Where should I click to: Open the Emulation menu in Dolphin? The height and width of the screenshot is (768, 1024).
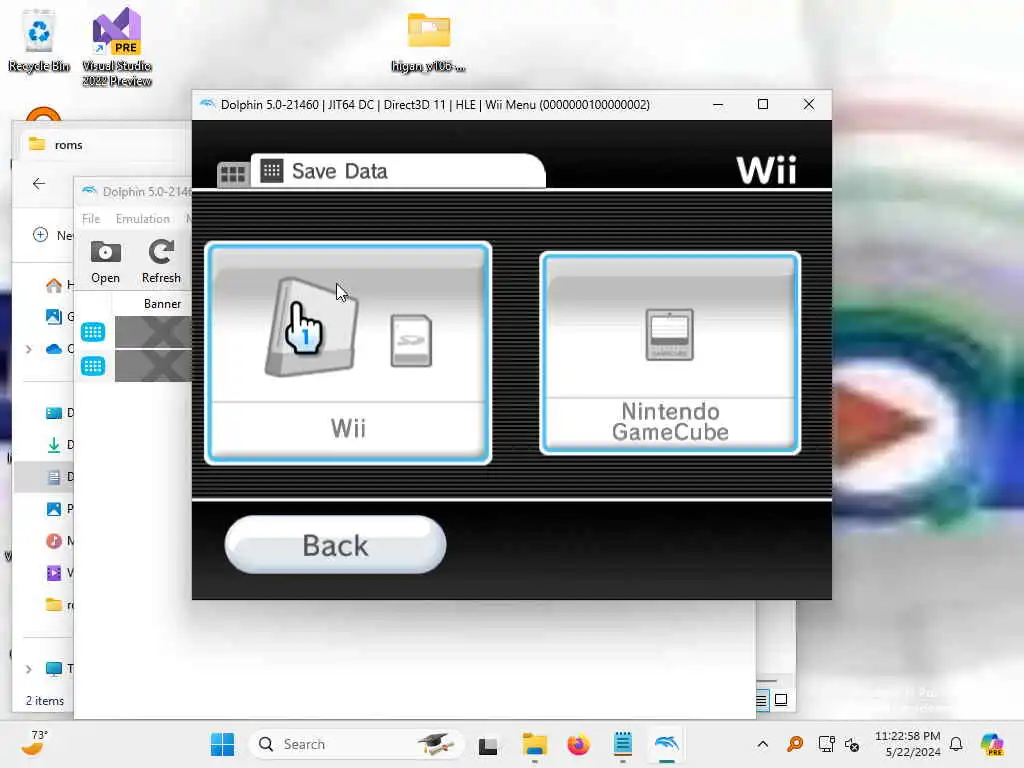click(x=142, y=219)
